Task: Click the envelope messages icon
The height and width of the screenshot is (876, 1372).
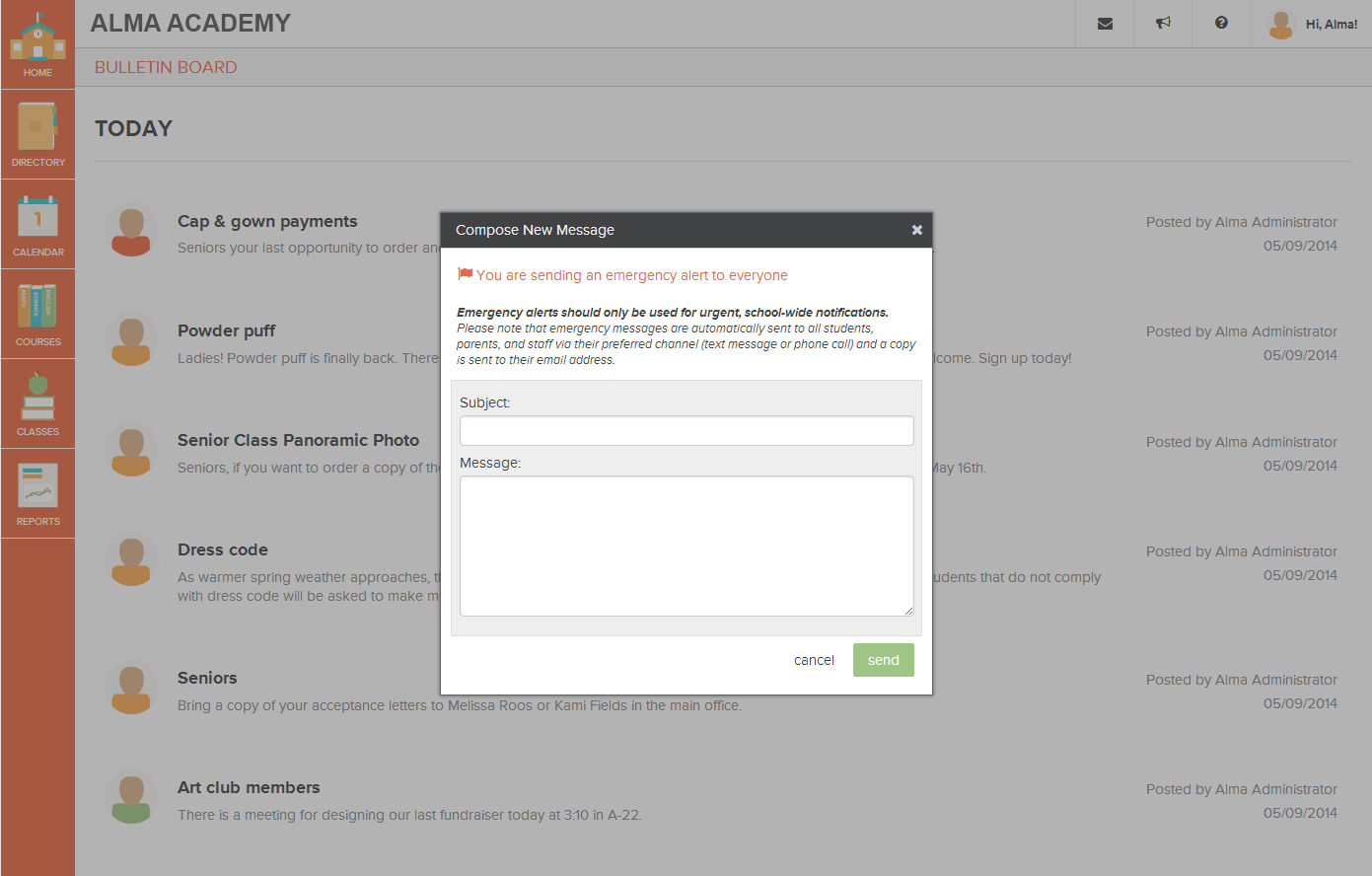Action: (x=1105, y=24)
